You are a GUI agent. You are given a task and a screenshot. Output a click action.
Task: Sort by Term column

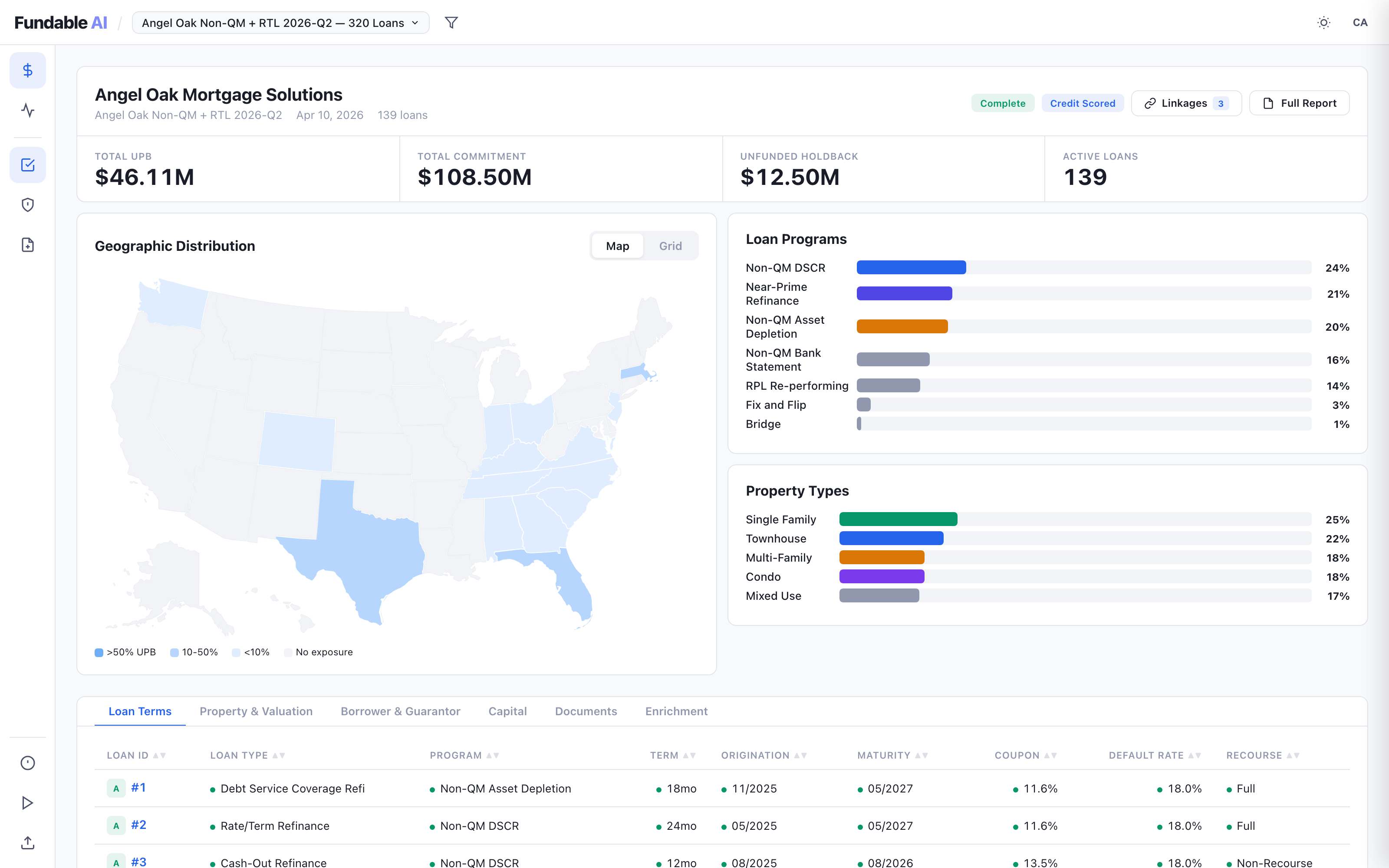[x=673, y=756]
